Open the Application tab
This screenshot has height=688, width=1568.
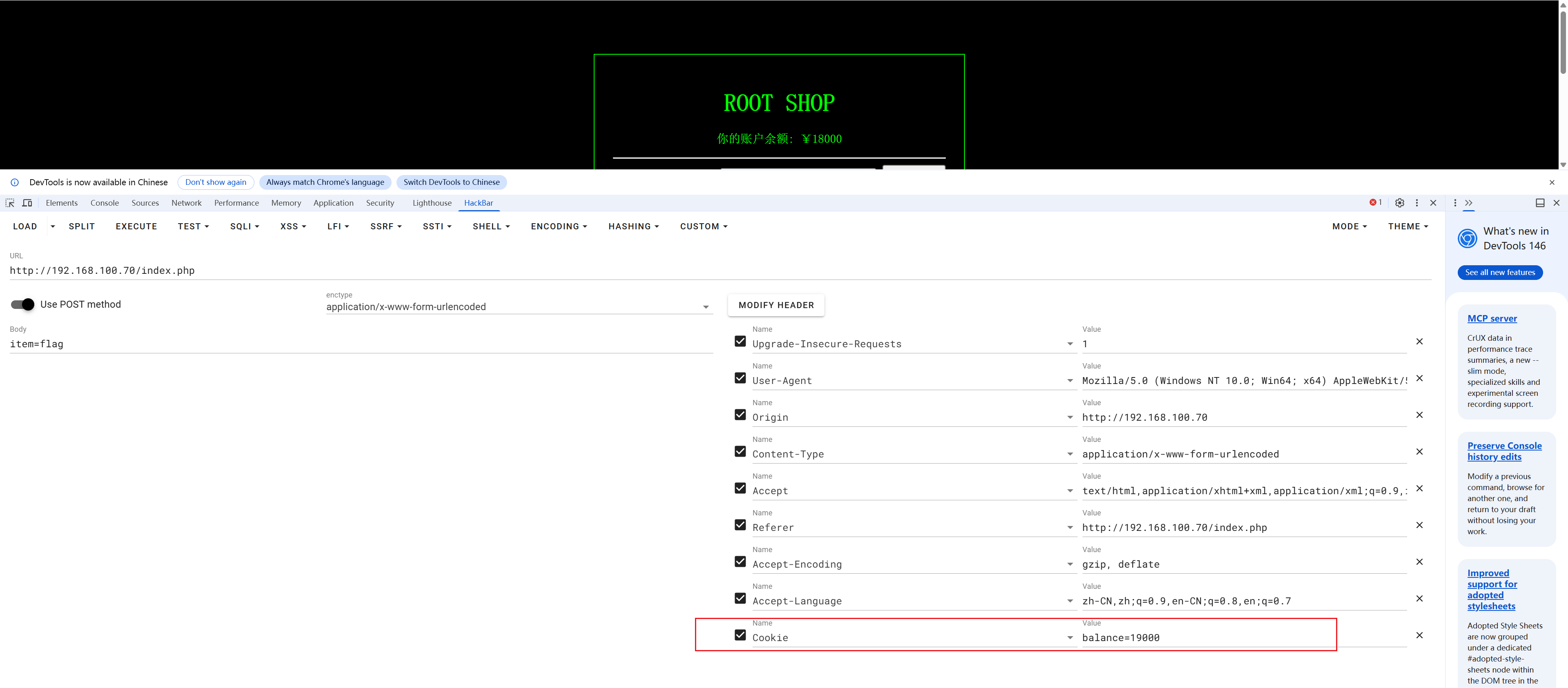(x=333, y=202)
